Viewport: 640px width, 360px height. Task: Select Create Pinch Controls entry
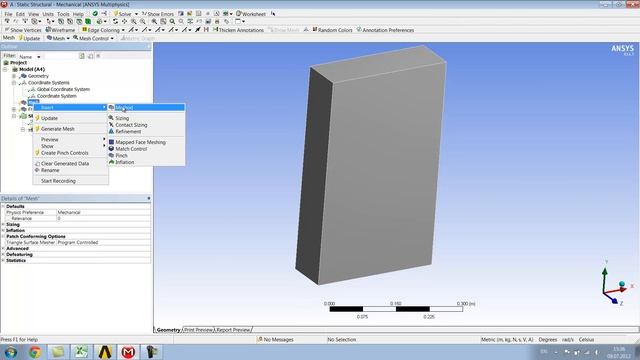(70, 153)
